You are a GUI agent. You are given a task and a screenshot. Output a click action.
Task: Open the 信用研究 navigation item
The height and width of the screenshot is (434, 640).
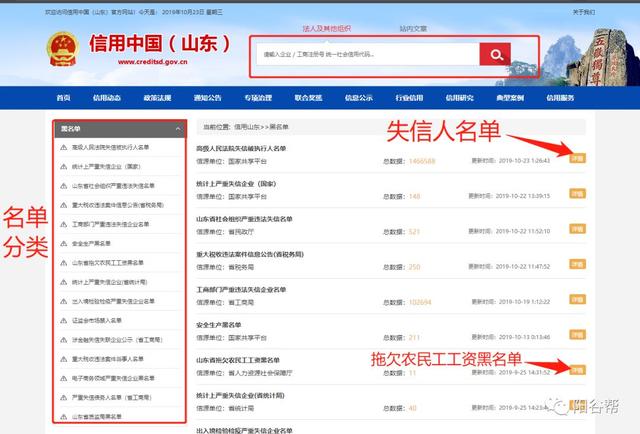coord(459,98)
